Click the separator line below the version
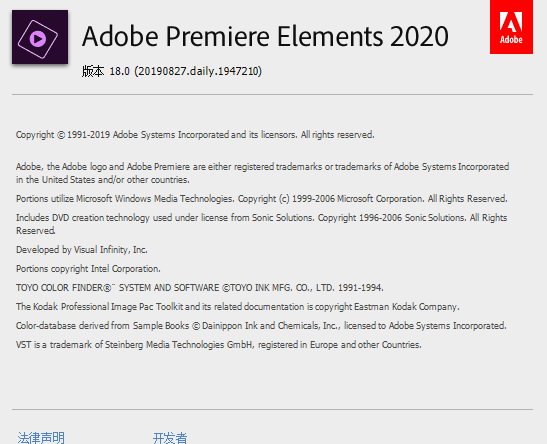 pos(272,94)
